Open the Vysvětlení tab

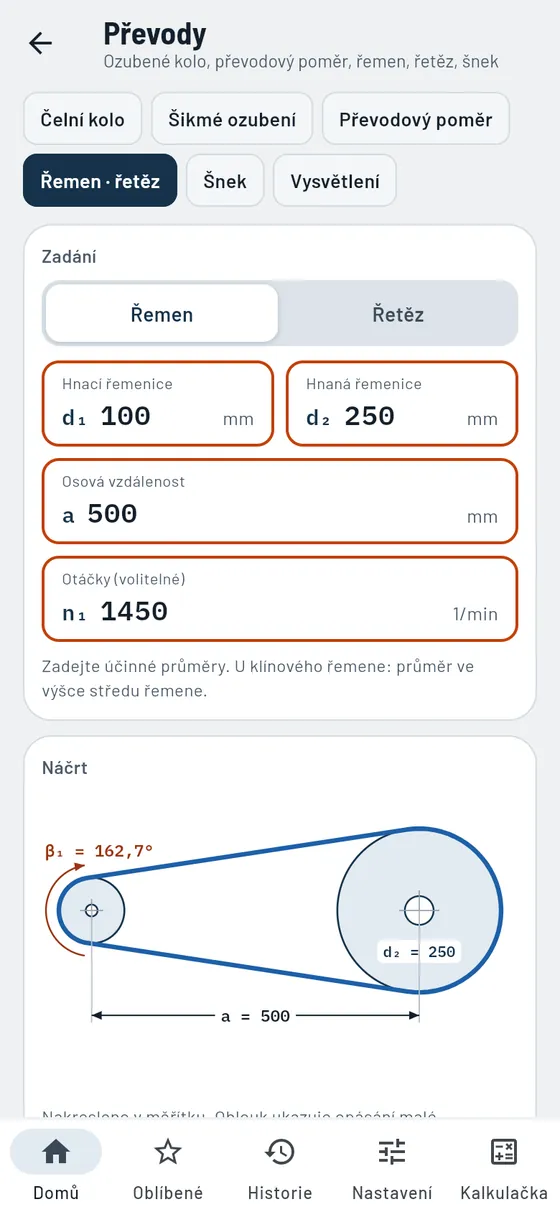tap(335, 181)
